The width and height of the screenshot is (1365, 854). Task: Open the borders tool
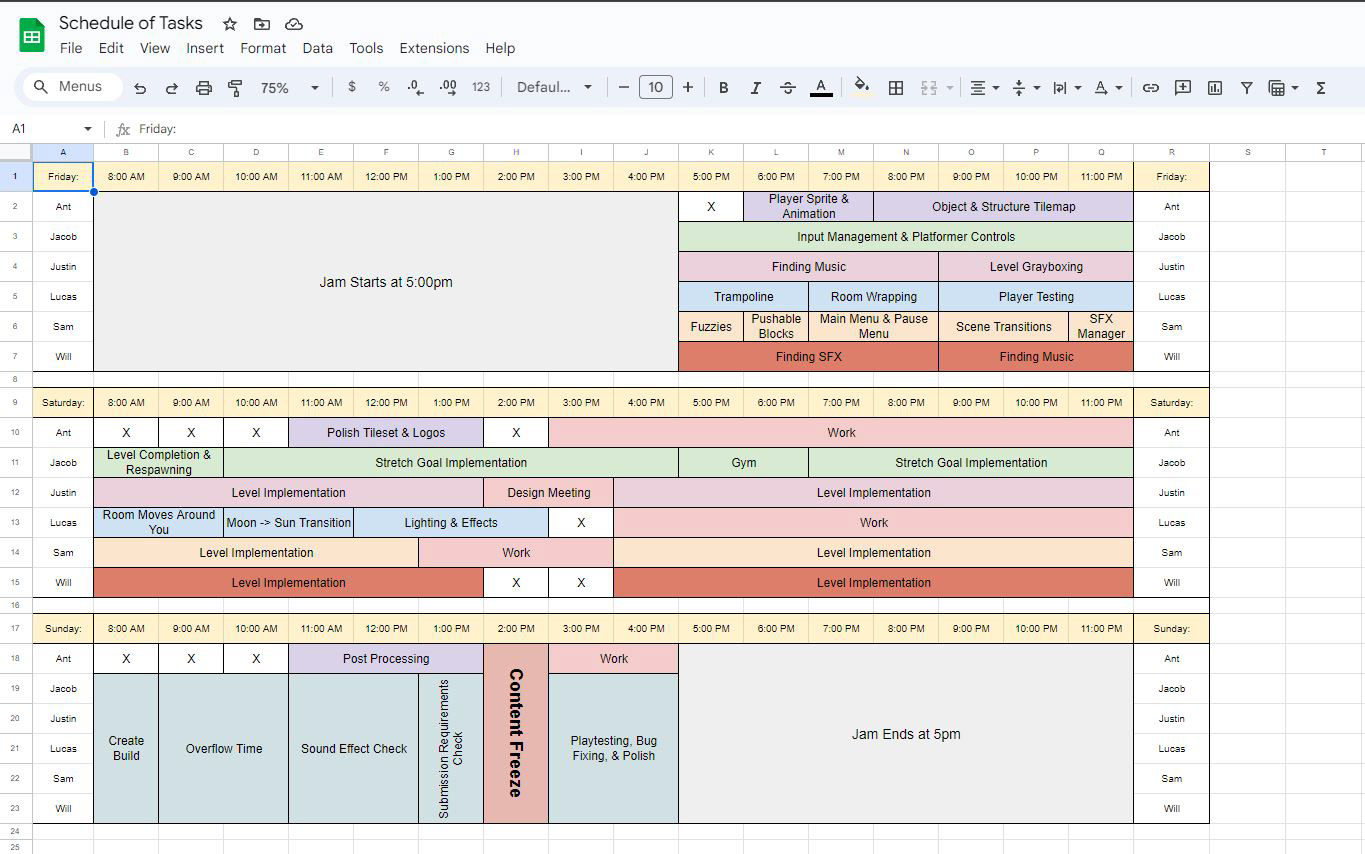click(x=896, y=88)
